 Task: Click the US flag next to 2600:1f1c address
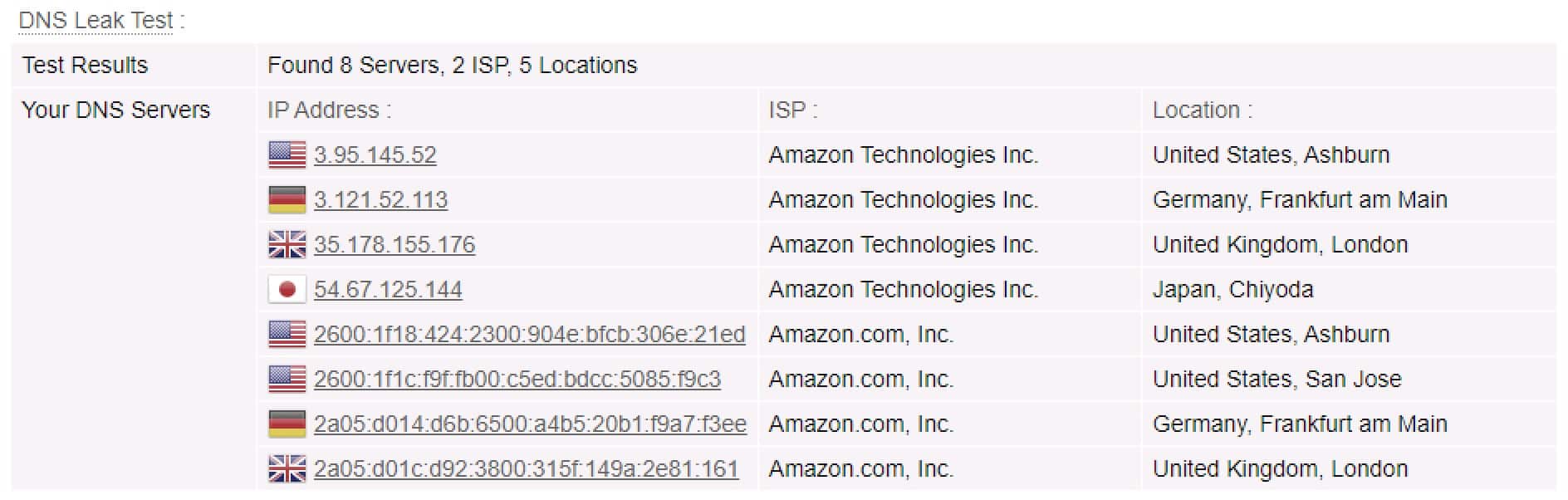tap(287, 379)
